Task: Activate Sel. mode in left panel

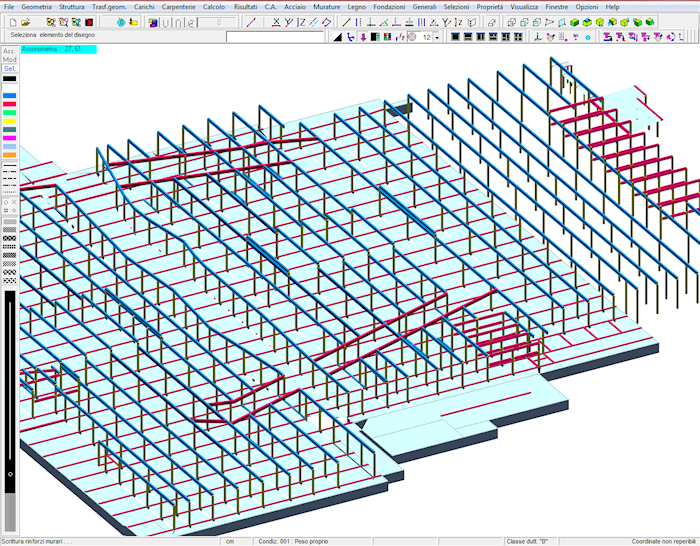Action: [9, 69]
